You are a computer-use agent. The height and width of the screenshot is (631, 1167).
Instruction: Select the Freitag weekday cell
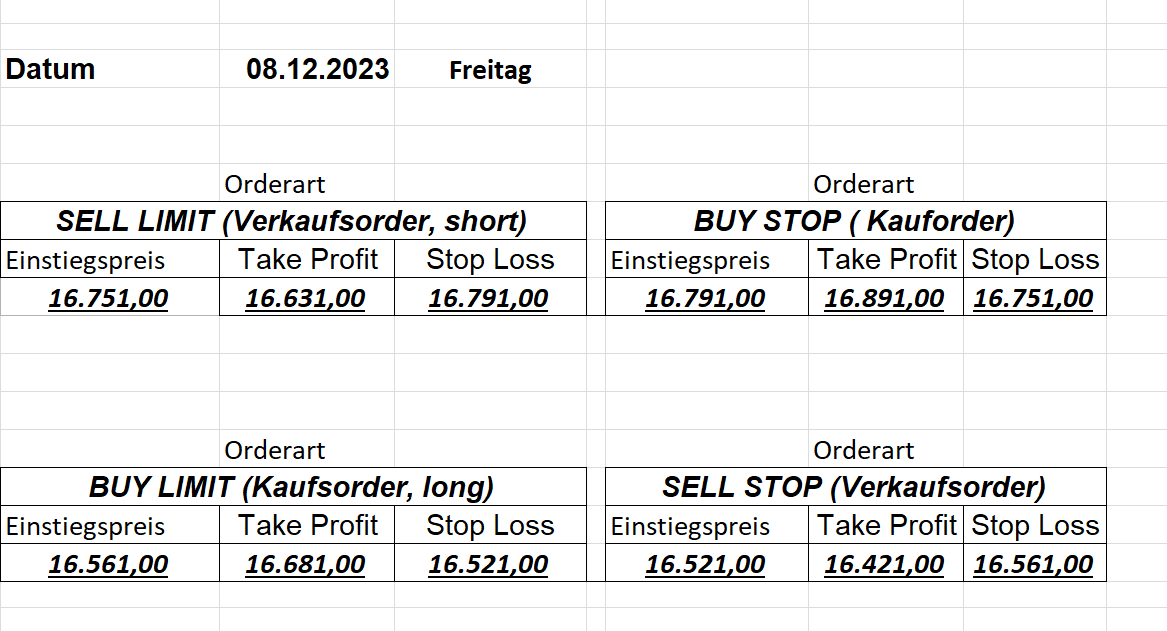490,71
